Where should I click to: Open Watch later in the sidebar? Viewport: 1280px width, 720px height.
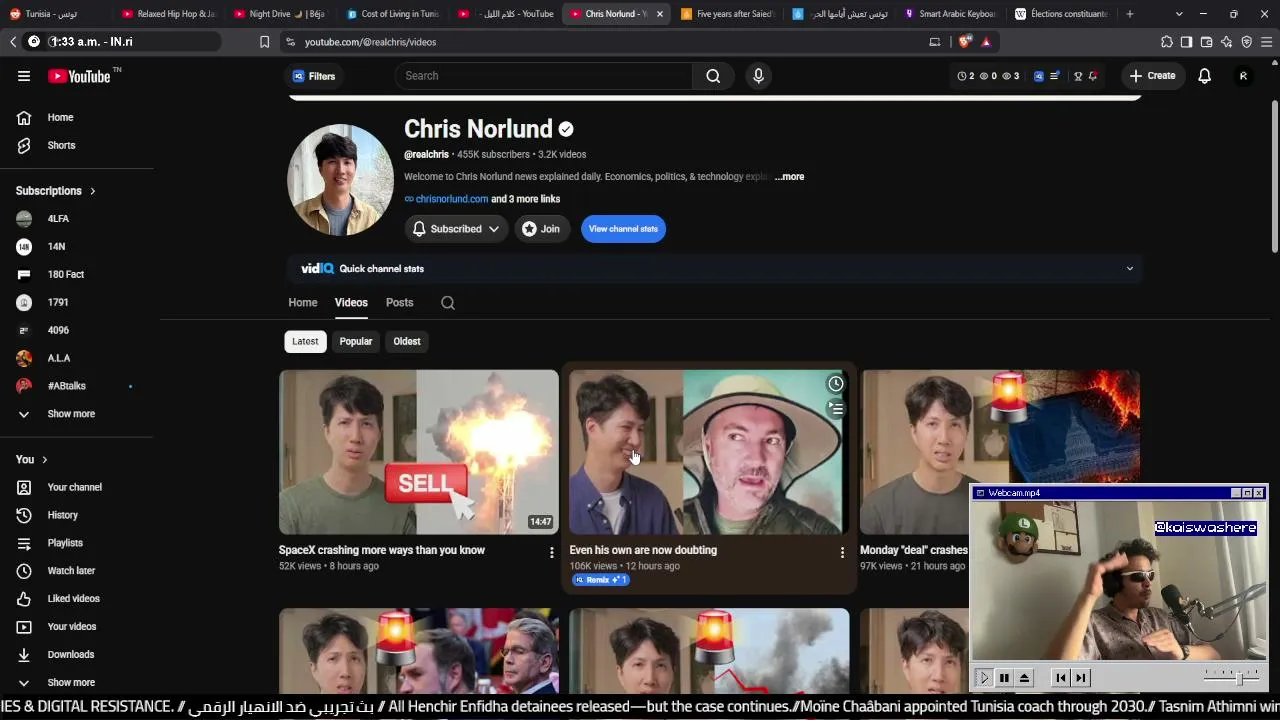(x=71, y=571)
